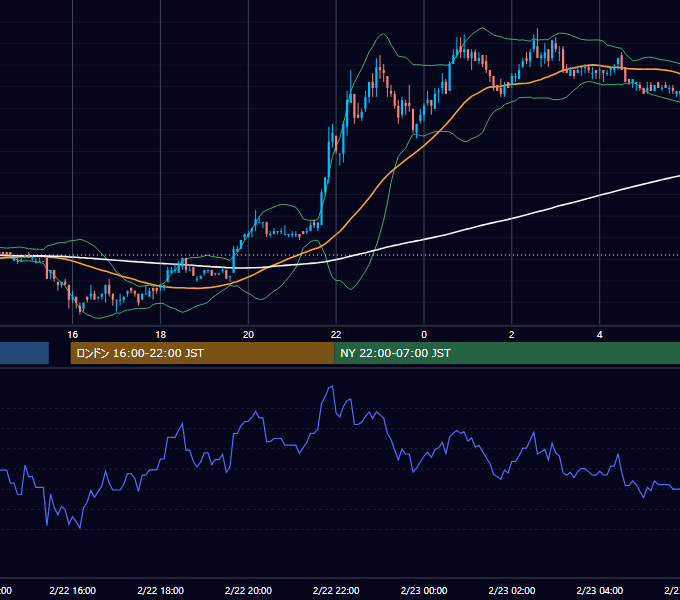680x600 pixels.
Task: Click the 16 hour label on price chart axis
Action: [72, 335]
